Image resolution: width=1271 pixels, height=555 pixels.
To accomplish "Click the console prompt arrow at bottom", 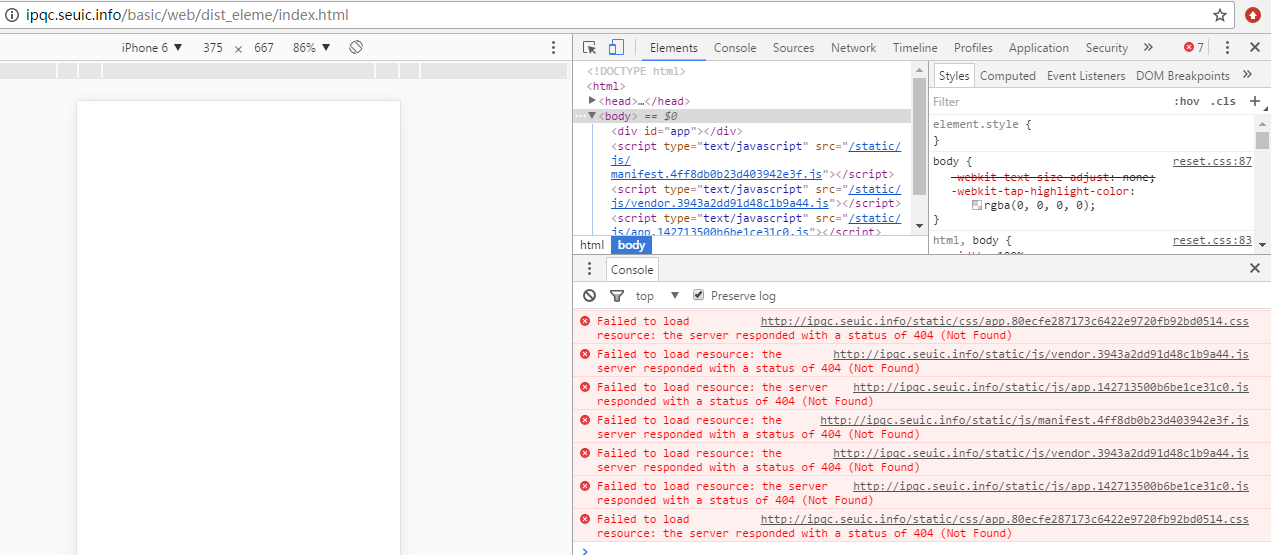I will [x=585, y=549].
